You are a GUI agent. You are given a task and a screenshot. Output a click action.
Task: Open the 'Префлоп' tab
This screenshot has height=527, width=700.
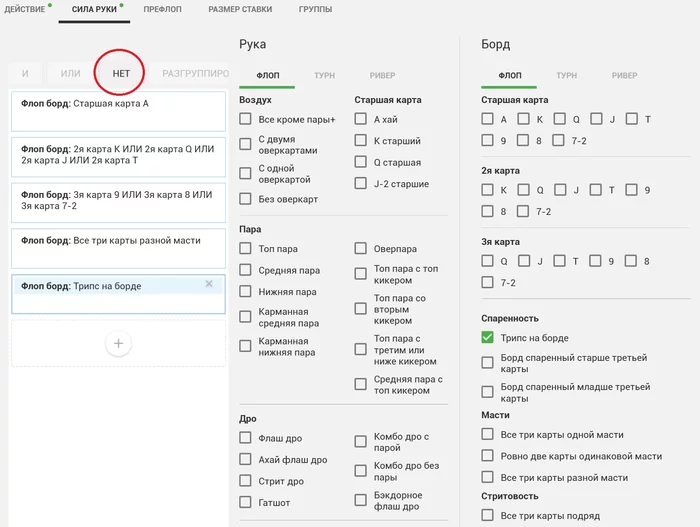(x=162, y=8)
